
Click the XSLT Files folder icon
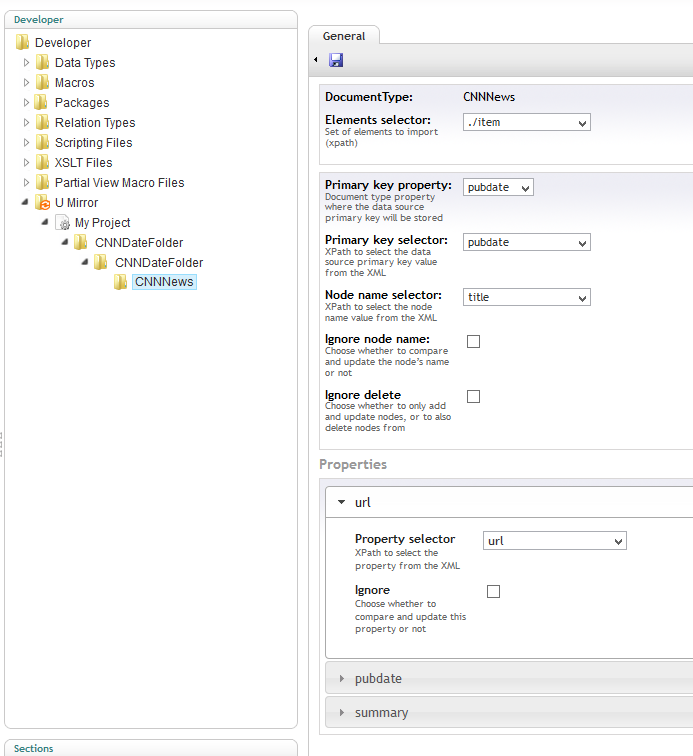[x=42, y=162]
